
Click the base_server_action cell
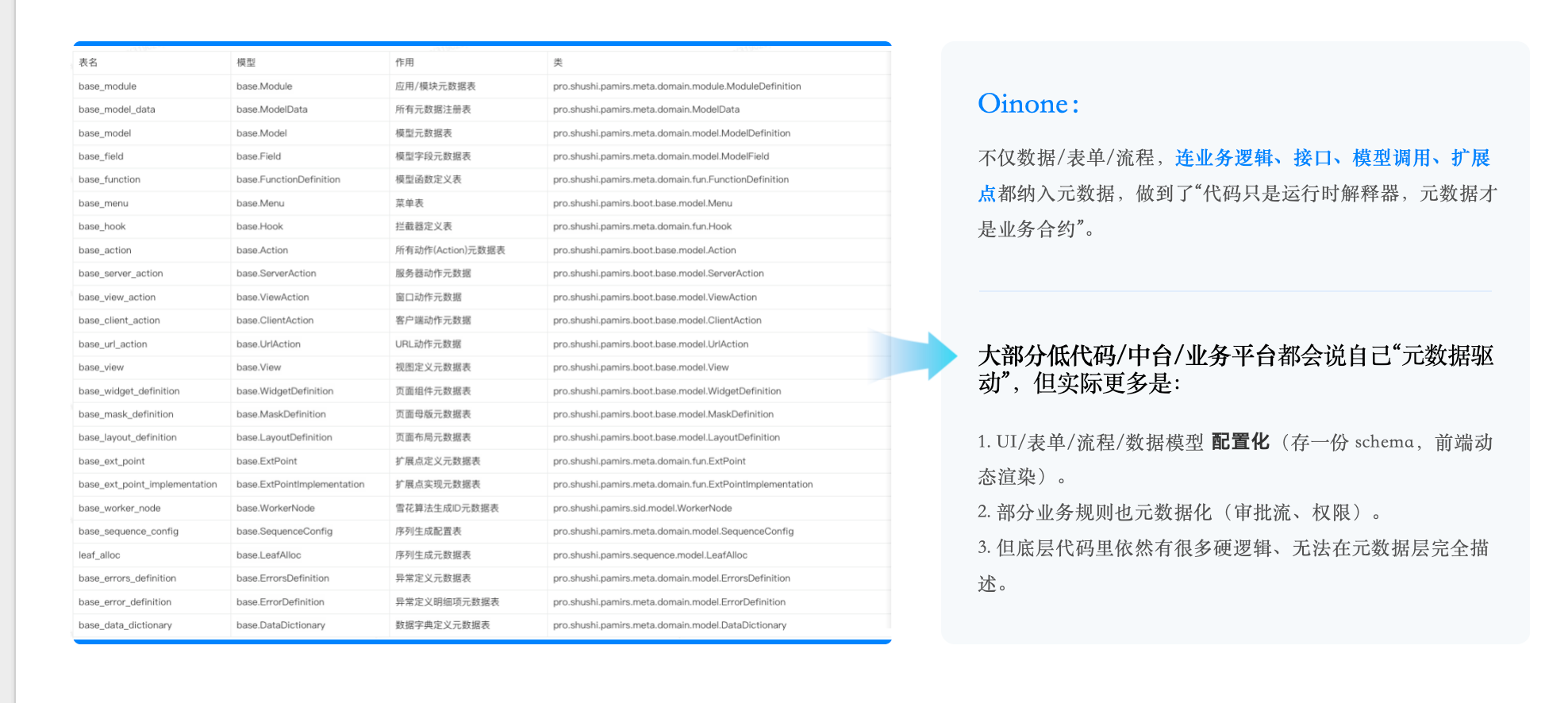pos(121,274)
